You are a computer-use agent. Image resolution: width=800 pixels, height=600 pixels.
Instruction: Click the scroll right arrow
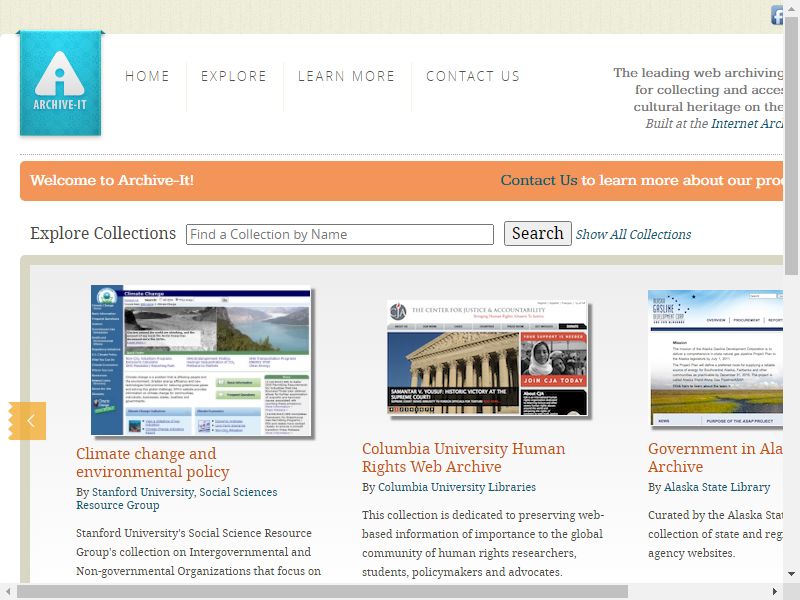pyautogui.click(x=774, y=592)
